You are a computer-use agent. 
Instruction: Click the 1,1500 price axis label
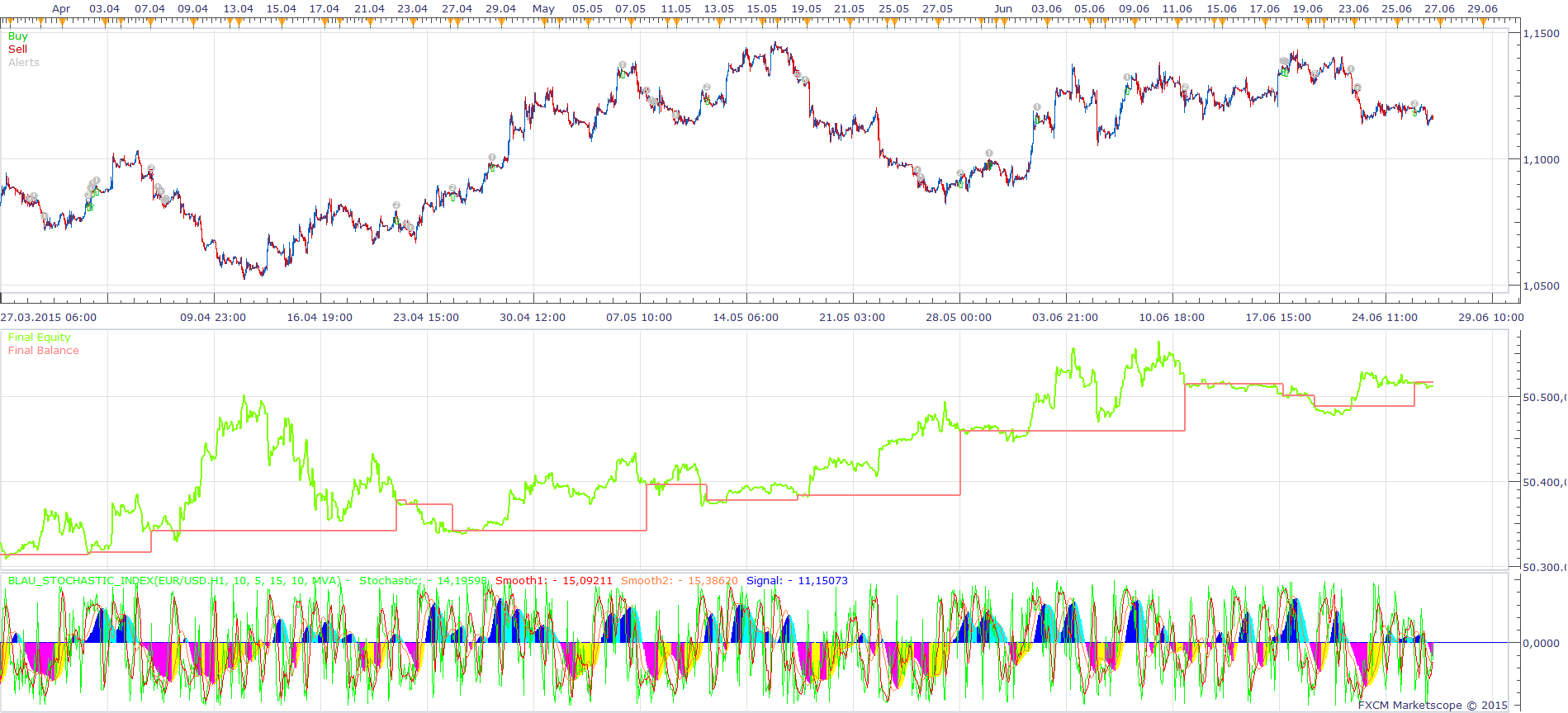[1541, 34]
